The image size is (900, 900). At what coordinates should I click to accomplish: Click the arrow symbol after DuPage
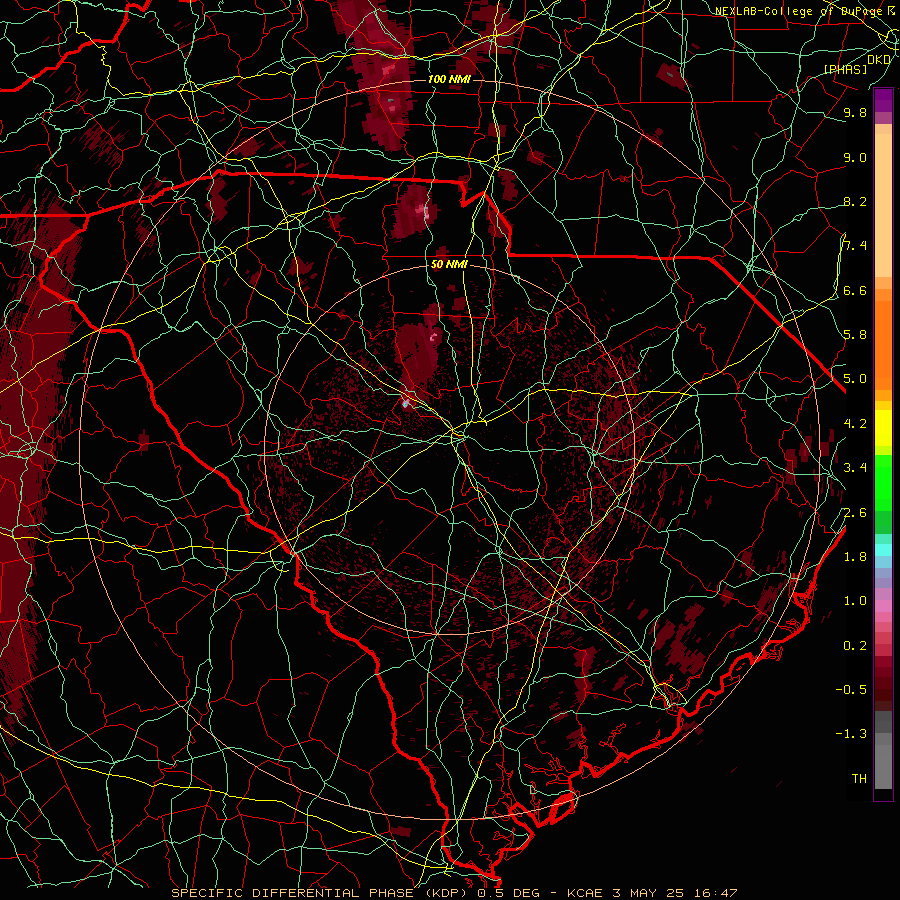(890, 10)
